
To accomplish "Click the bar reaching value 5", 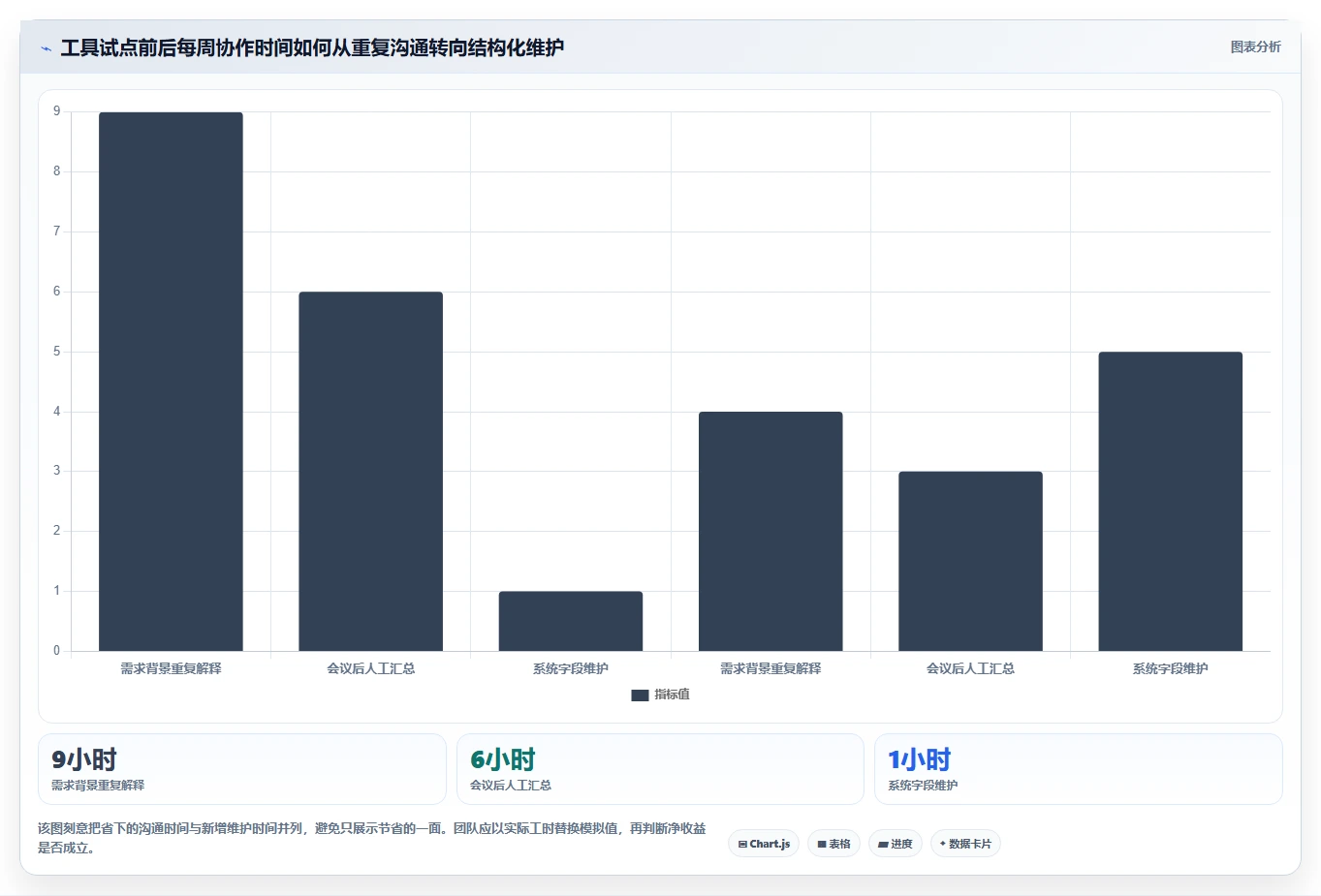I will click(1171, 502).
